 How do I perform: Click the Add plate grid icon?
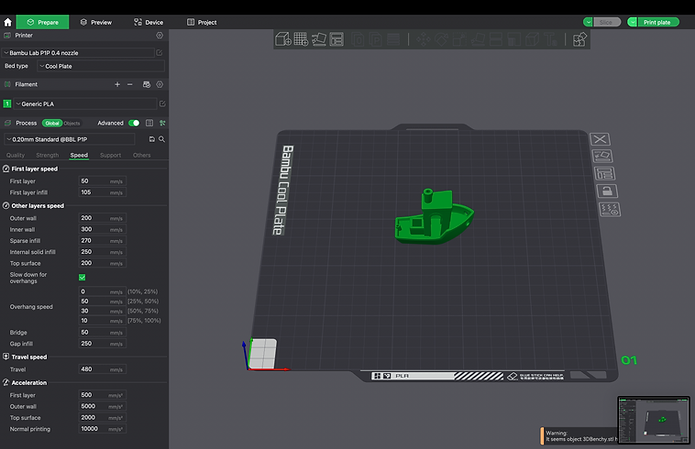click(x=301, y=39)
